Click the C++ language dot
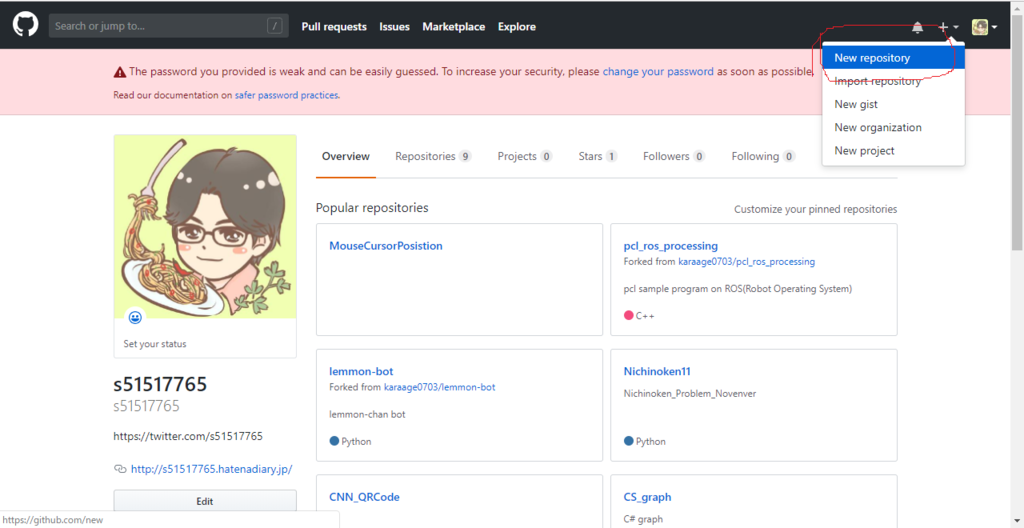Screen dimensions: 1024x528 (x=629, y=316)
